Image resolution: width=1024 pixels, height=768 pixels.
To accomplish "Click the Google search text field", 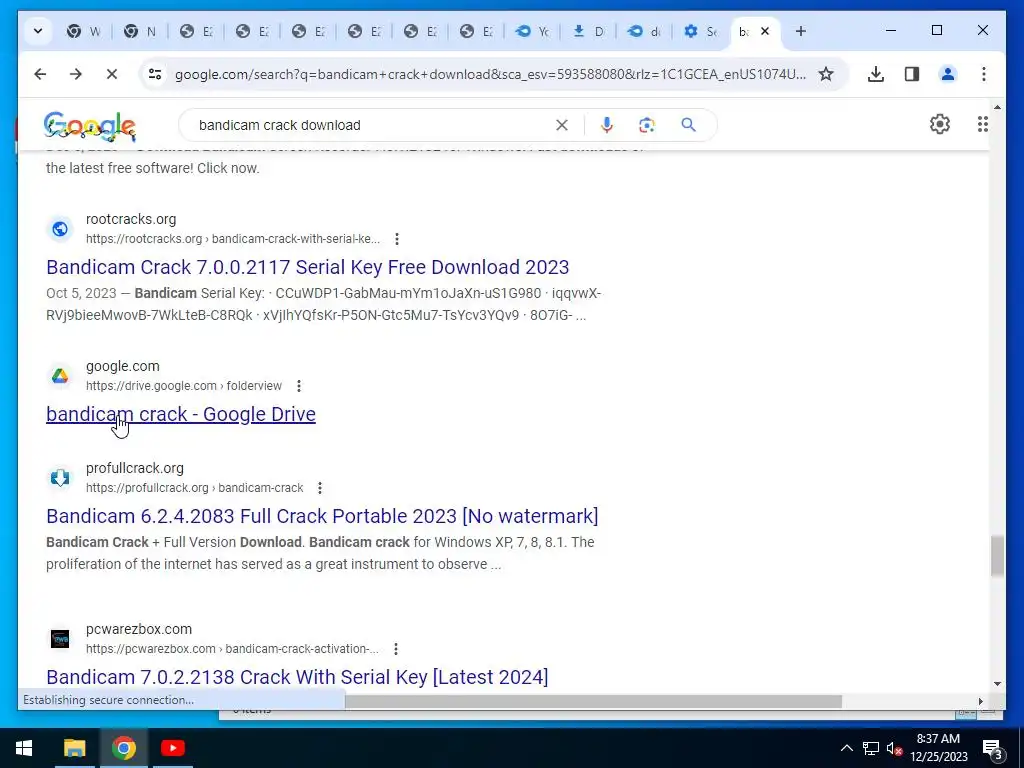I will pyautogui.click(x=372, y=125).
